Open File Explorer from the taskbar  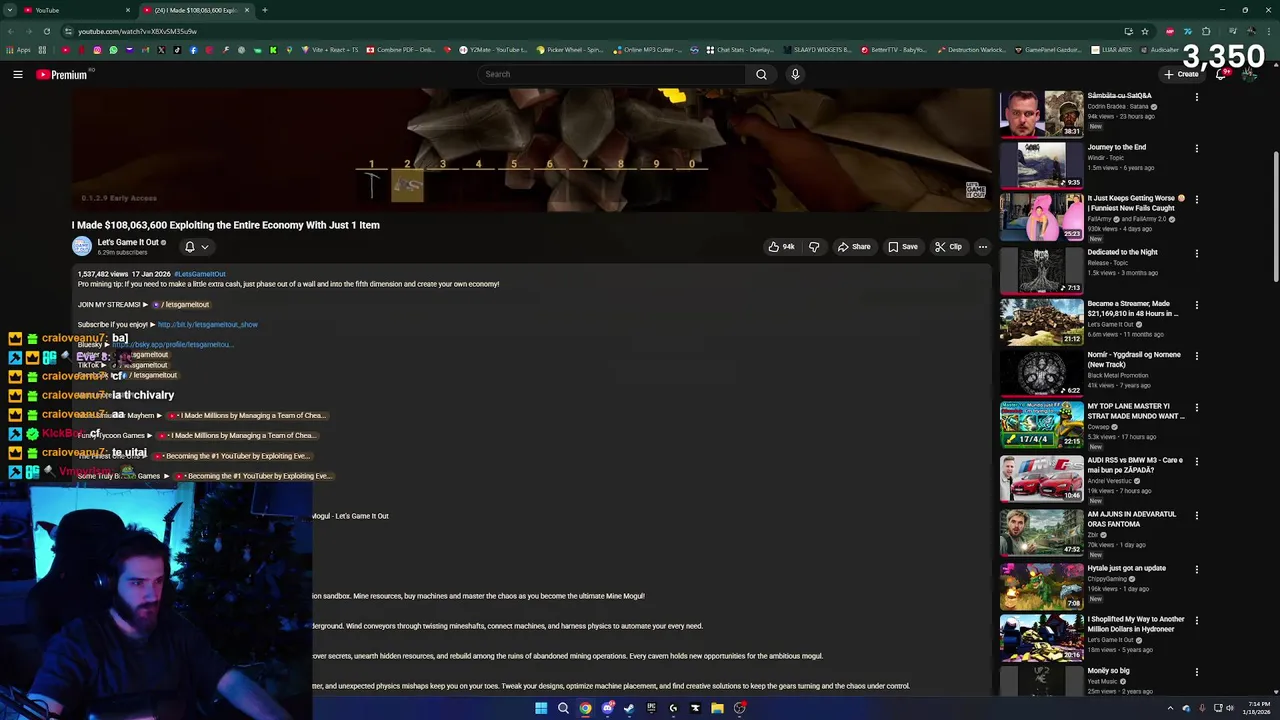(x=717, y=708)
